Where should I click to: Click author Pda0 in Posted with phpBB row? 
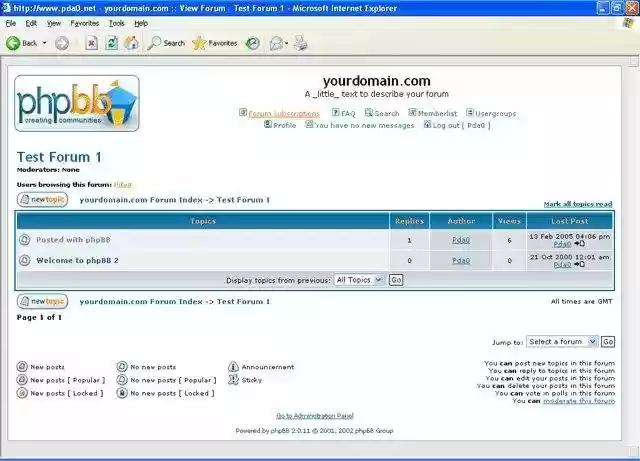click(461, 240)
